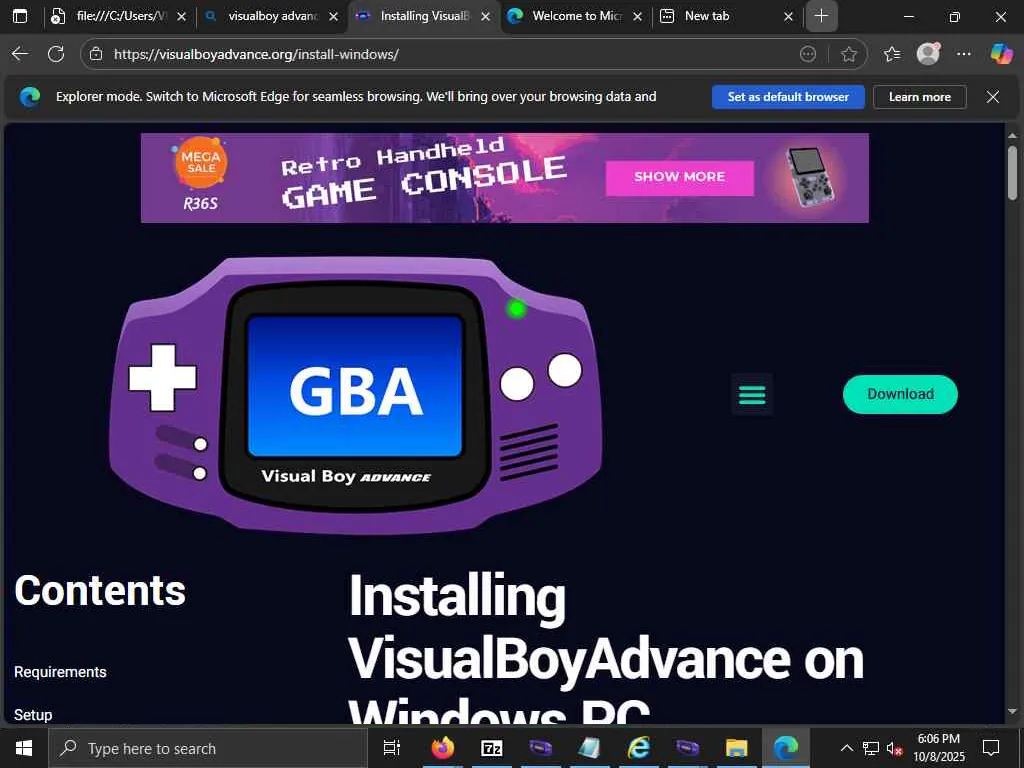Image resolution: width=1024 pixels, height=768 pixels.
Task: Open the browser profile avatar
Action: pyautogui.click(x=928, y=54)
